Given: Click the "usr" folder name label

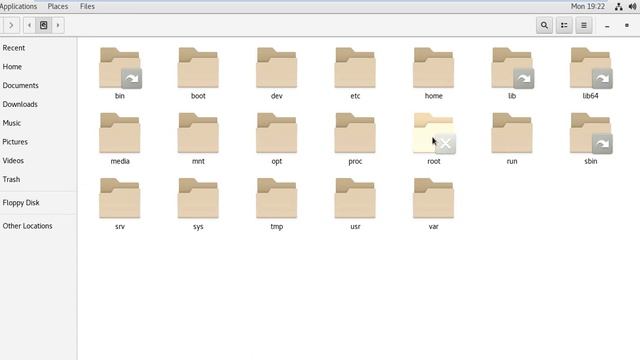Looking at the screenshot, I should pyautogui.click(x=355, y=227).
